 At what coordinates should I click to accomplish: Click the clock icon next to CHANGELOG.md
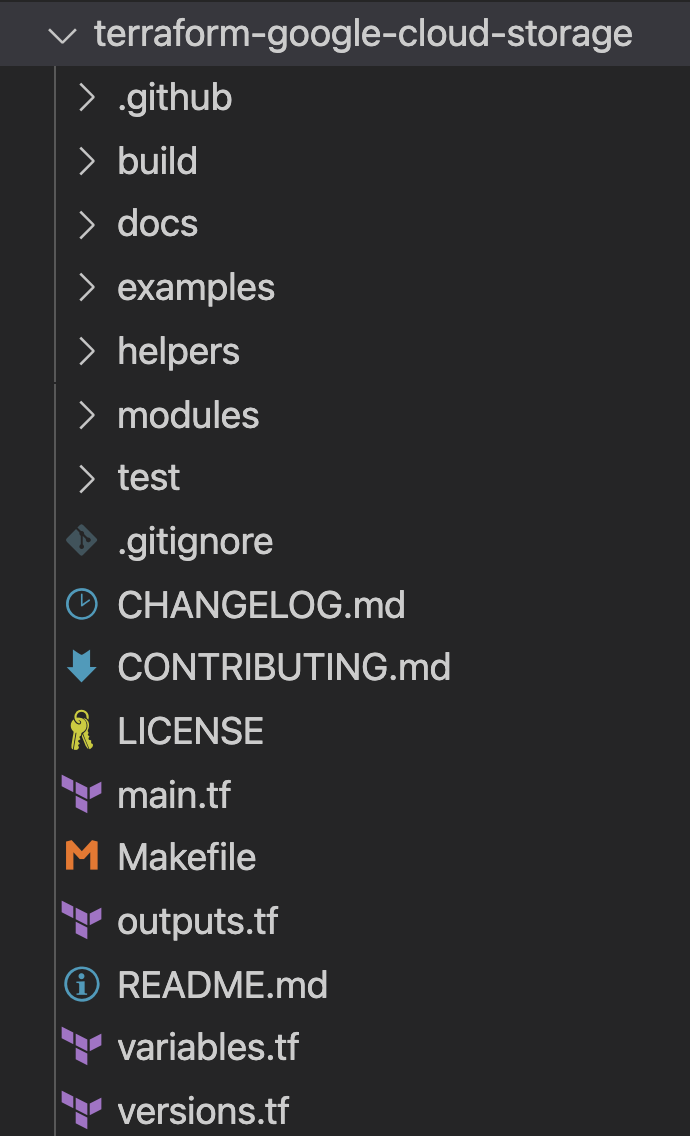(x=81, y=604)
